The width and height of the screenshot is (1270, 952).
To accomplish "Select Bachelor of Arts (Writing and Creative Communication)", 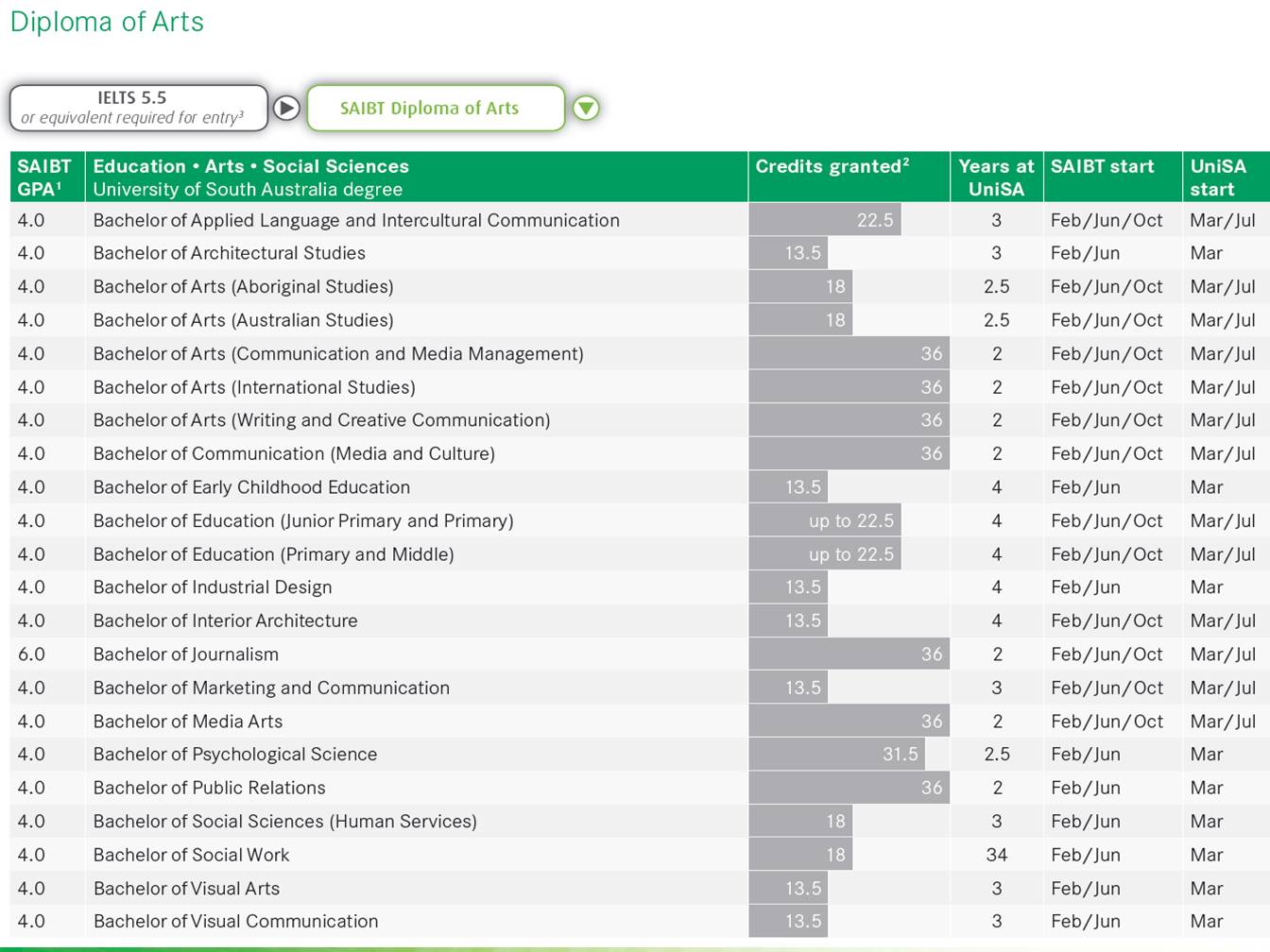I will tap(321, 420).
